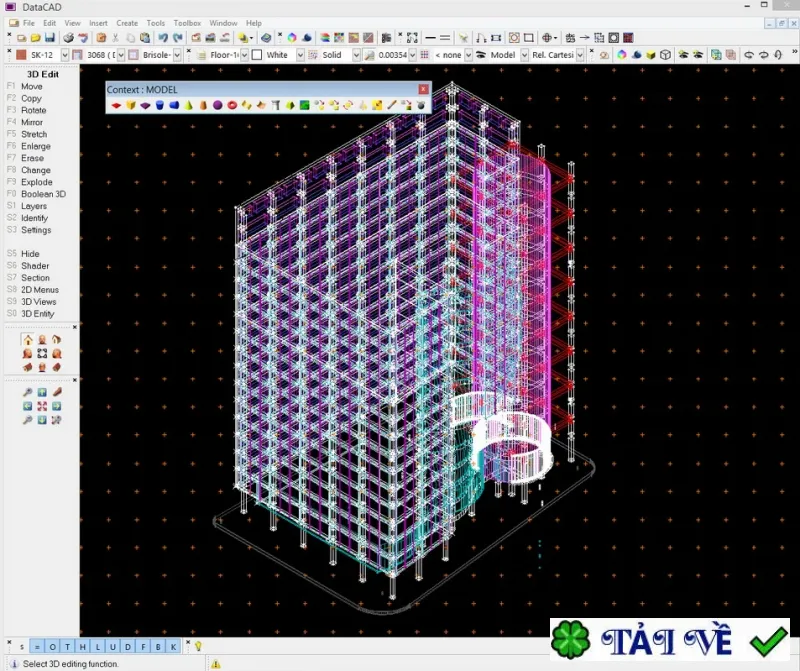Choose 3D Views in the 3D Edit menu

(38, 302)
